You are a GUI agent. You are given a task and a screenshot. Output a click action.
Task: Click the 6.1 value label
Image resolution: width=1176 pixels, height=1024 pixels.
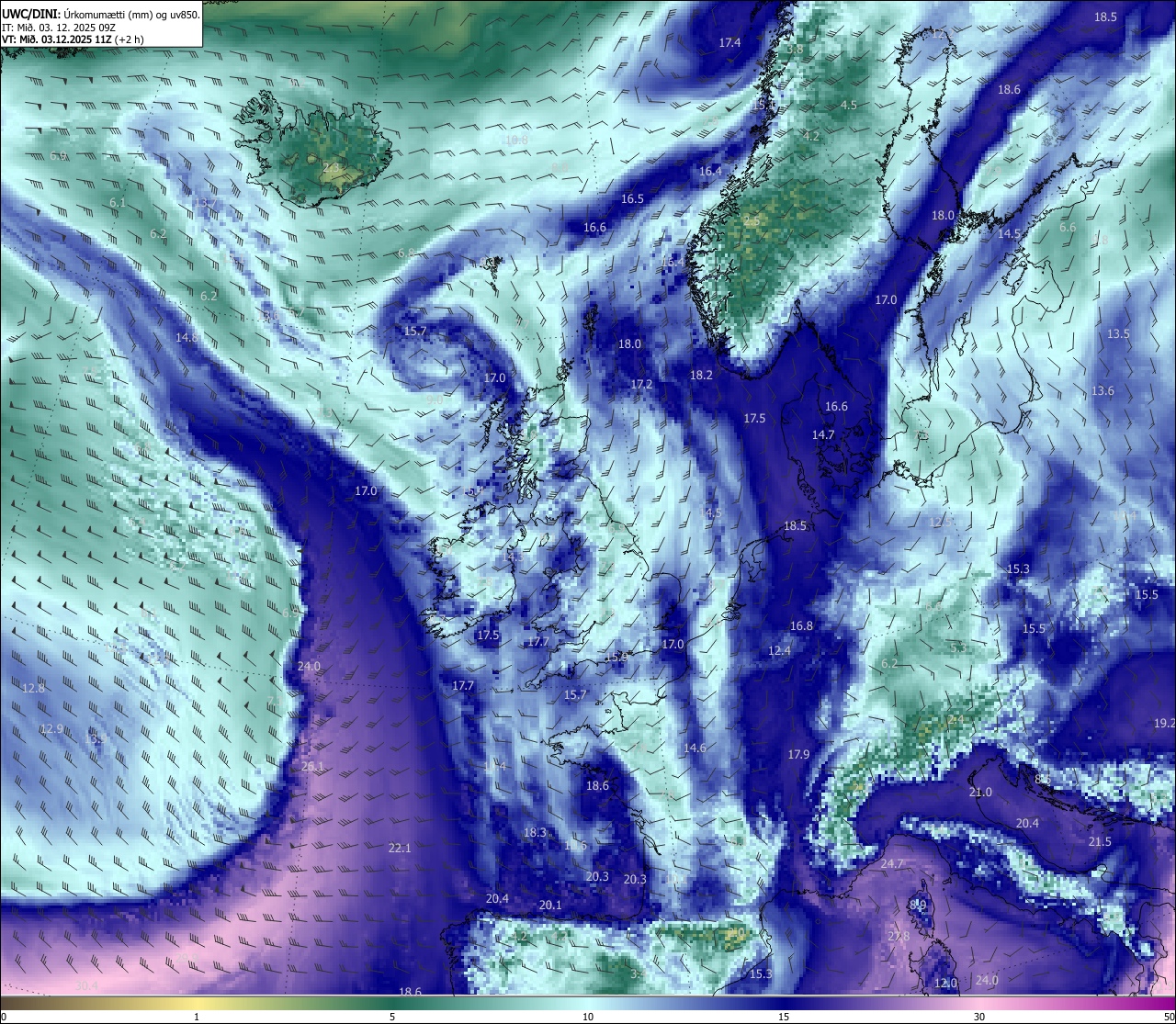117,201
